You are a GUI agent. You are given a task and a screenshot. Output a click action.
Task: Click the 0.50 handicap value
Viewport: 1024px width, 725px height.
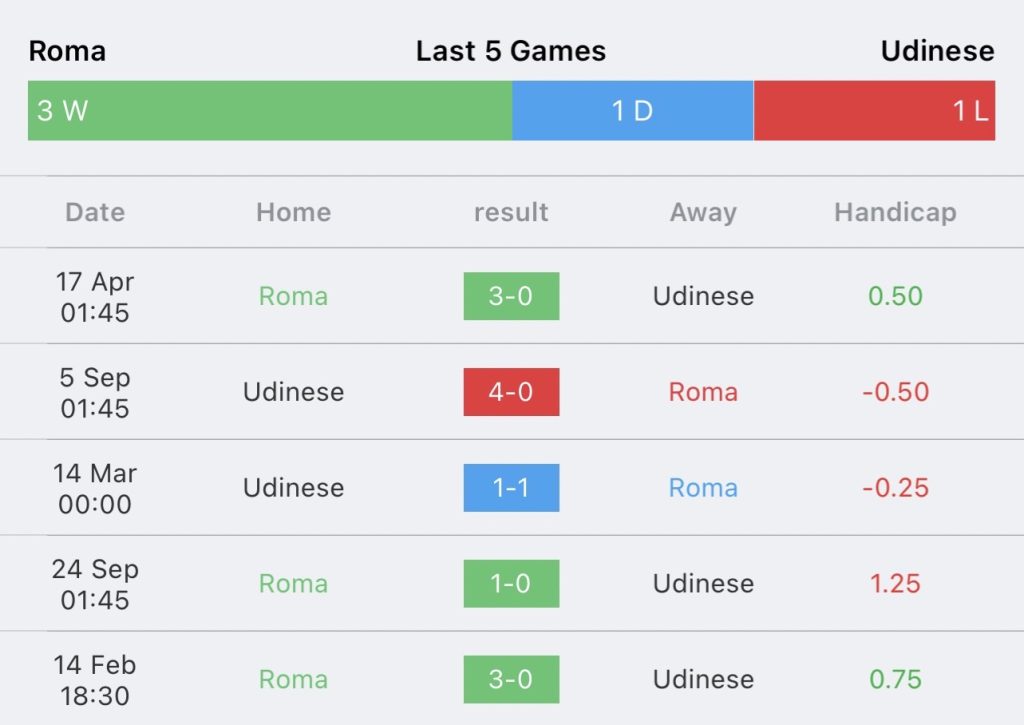click(895, 296)
